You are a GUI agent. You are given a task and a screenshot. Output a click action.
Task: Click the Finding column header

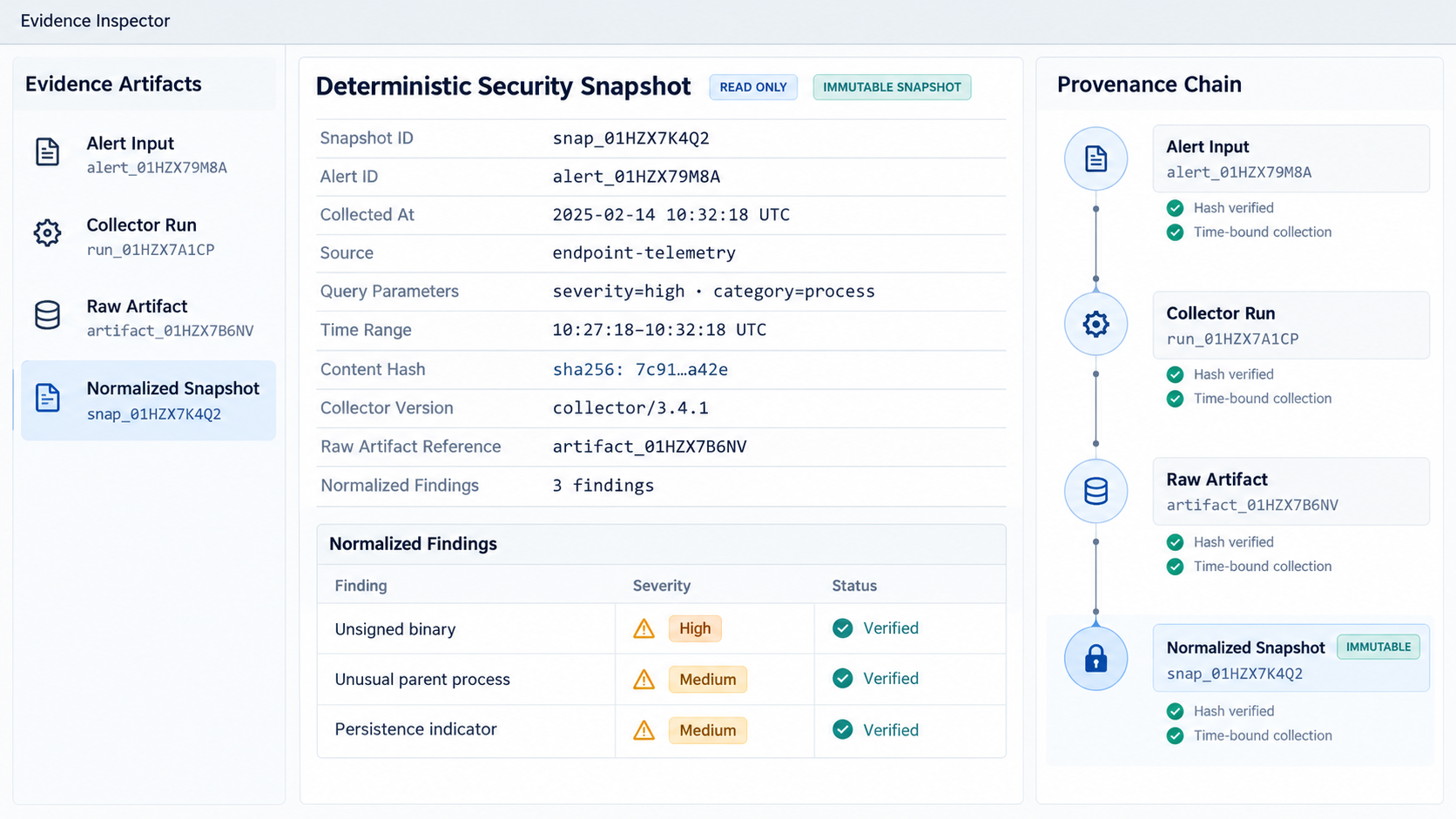pyautogui.click(x=361, y=586)
